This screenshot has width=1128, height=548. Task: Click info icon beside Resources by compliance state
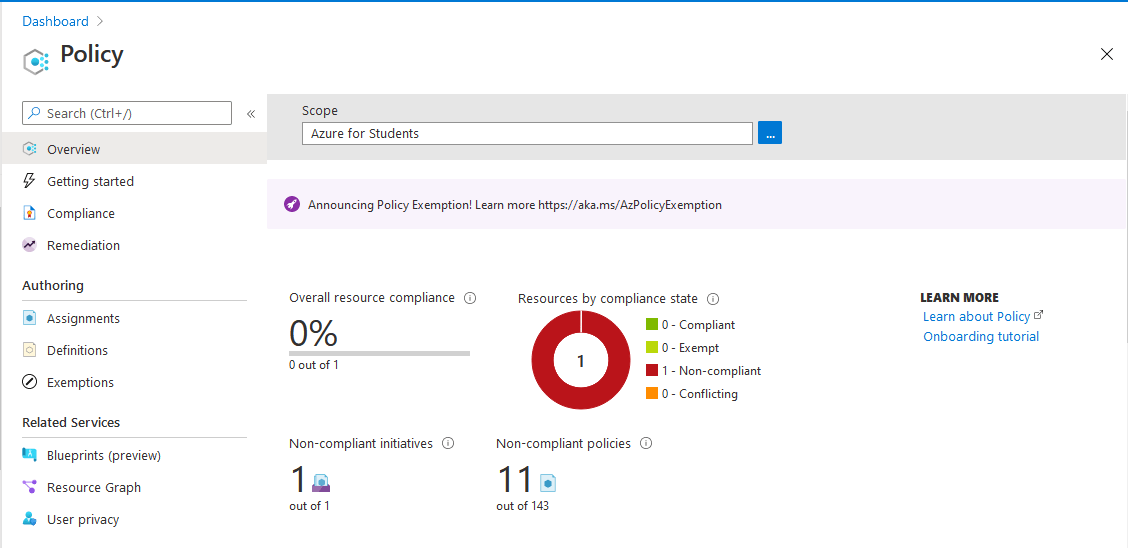[714, 298]
